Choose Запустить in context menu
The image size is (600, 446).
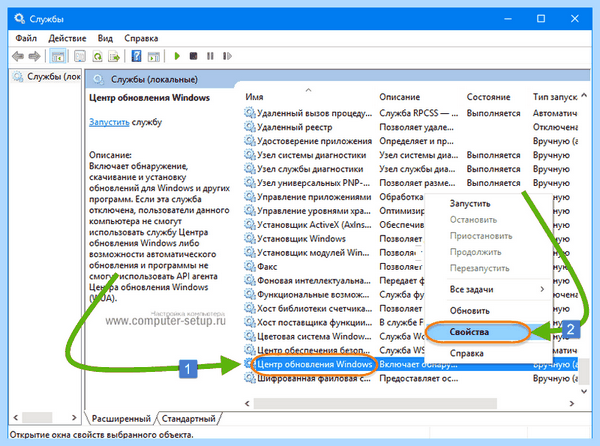pyautogui.click(x=470, y=203)
